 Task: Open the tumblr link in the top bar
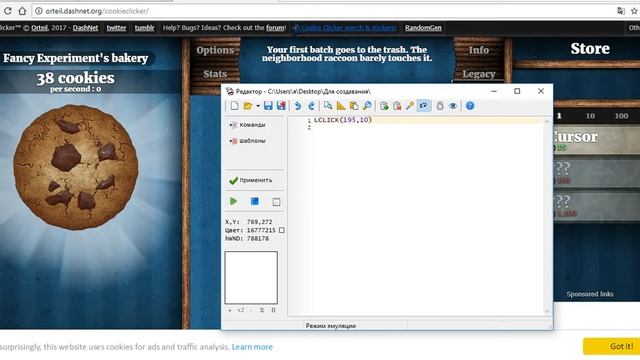click(144, 28)
